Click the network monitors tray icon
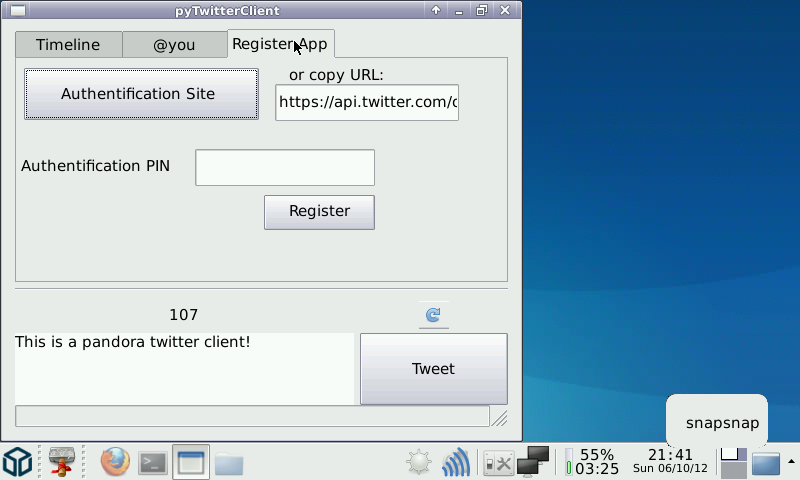Image resolution: width=800 pixels, height=480 pixels. (535, 461)
